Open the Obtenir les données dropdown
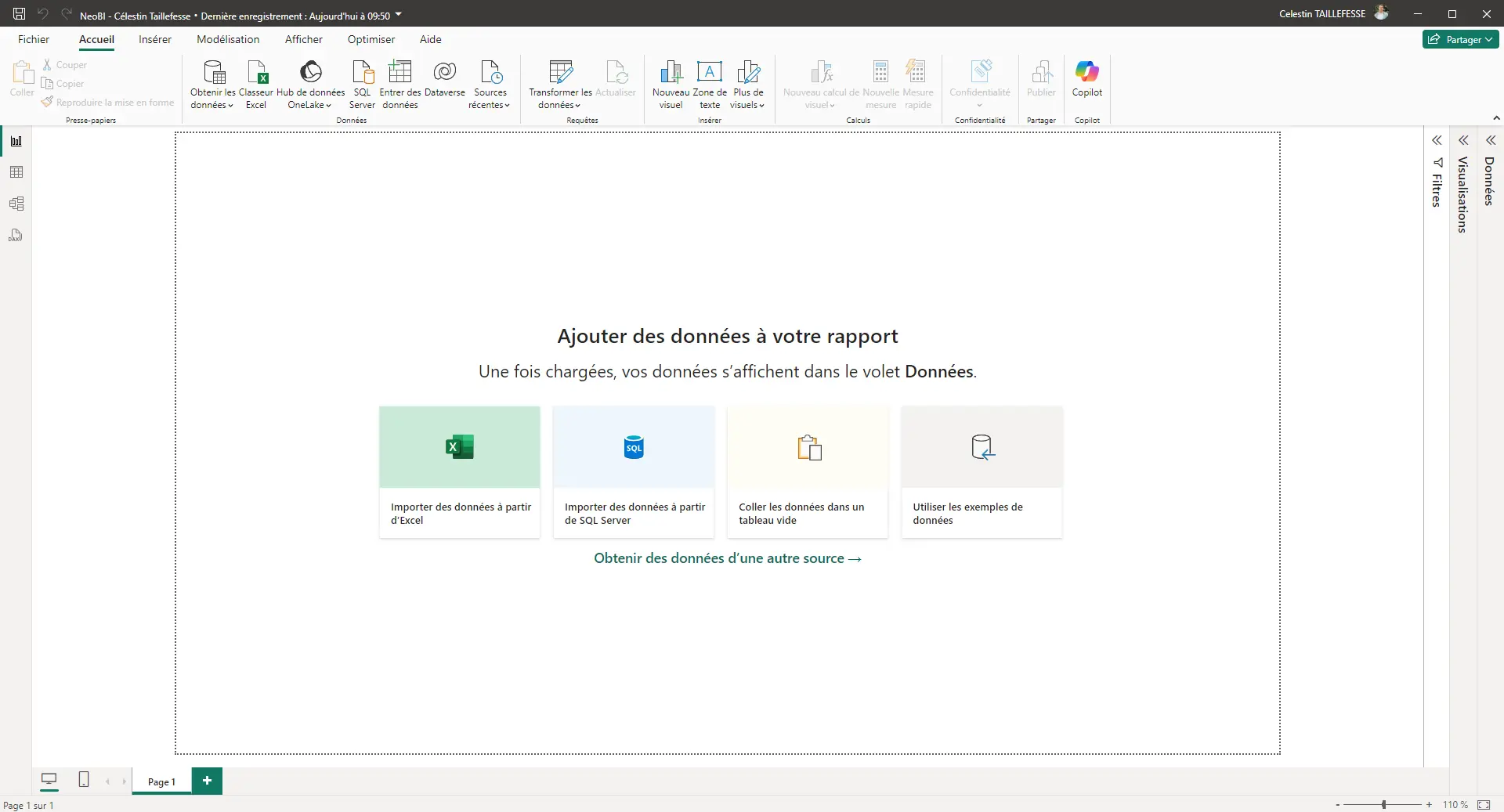The width and height of the screenshot is (1504, 812). [212, 85]
